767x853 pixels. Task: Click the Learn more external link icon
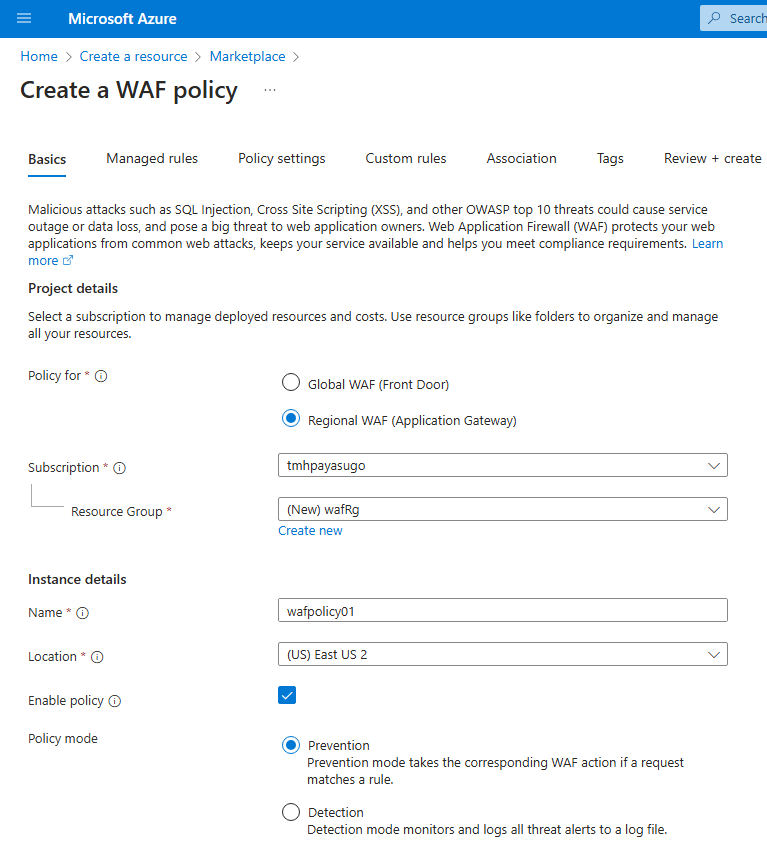(67, 261)
